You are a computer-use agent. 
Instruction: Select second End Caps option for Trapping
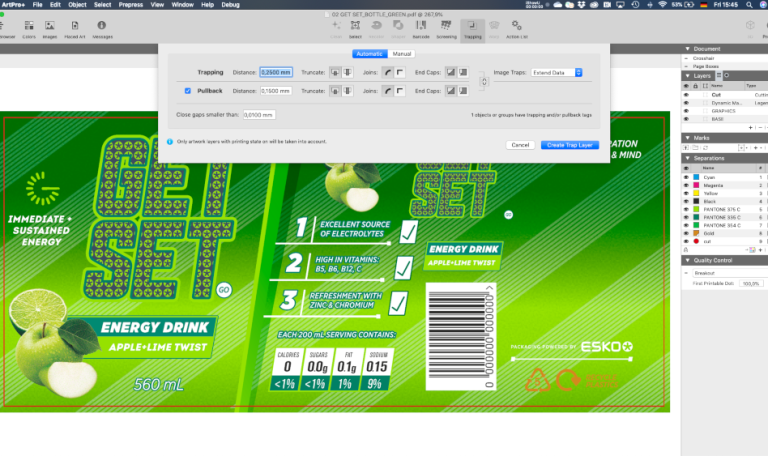pos(463,72)
